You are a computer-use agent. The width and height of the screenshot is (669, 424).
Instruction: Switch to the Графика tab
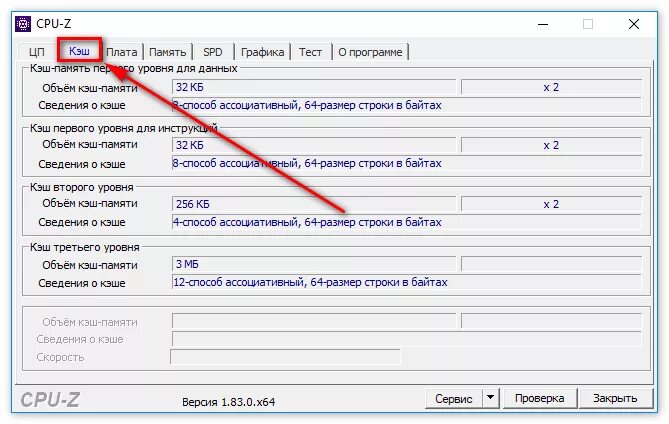(262, 52)
